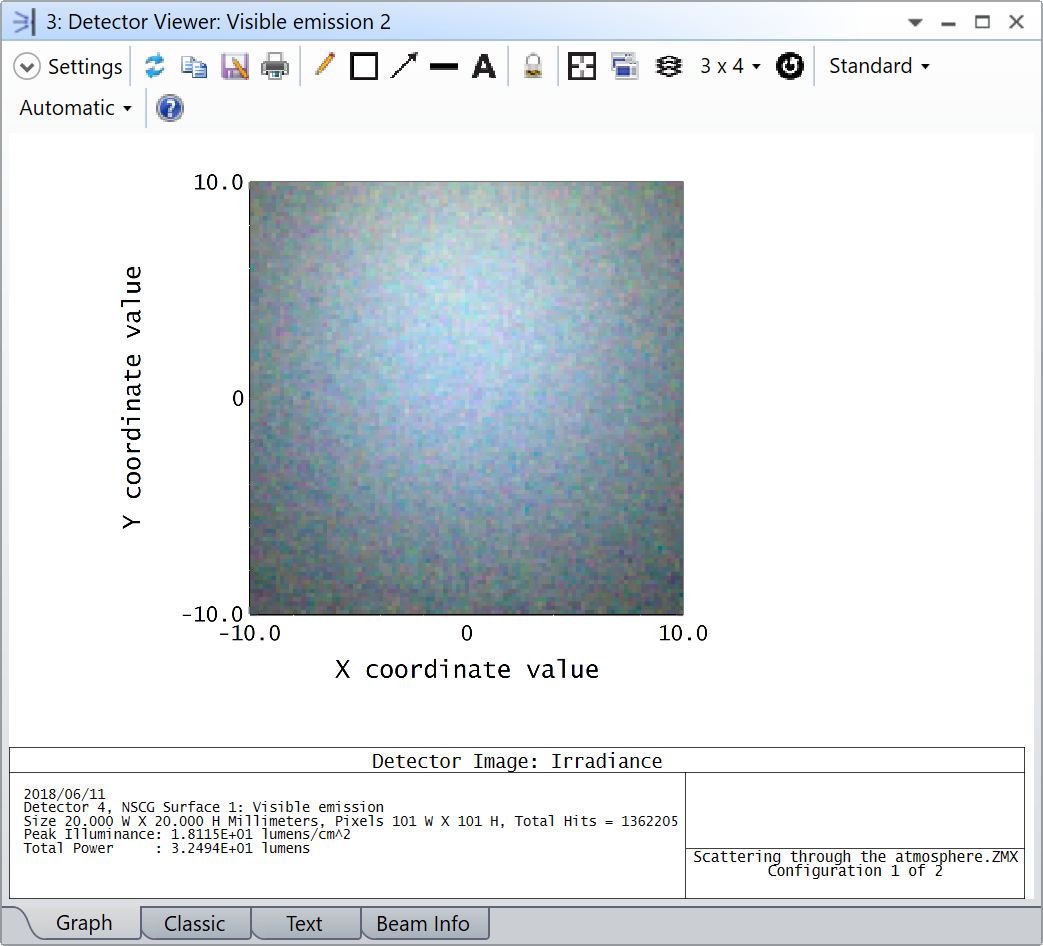
Task: Print the detector image
Action: 273,66
